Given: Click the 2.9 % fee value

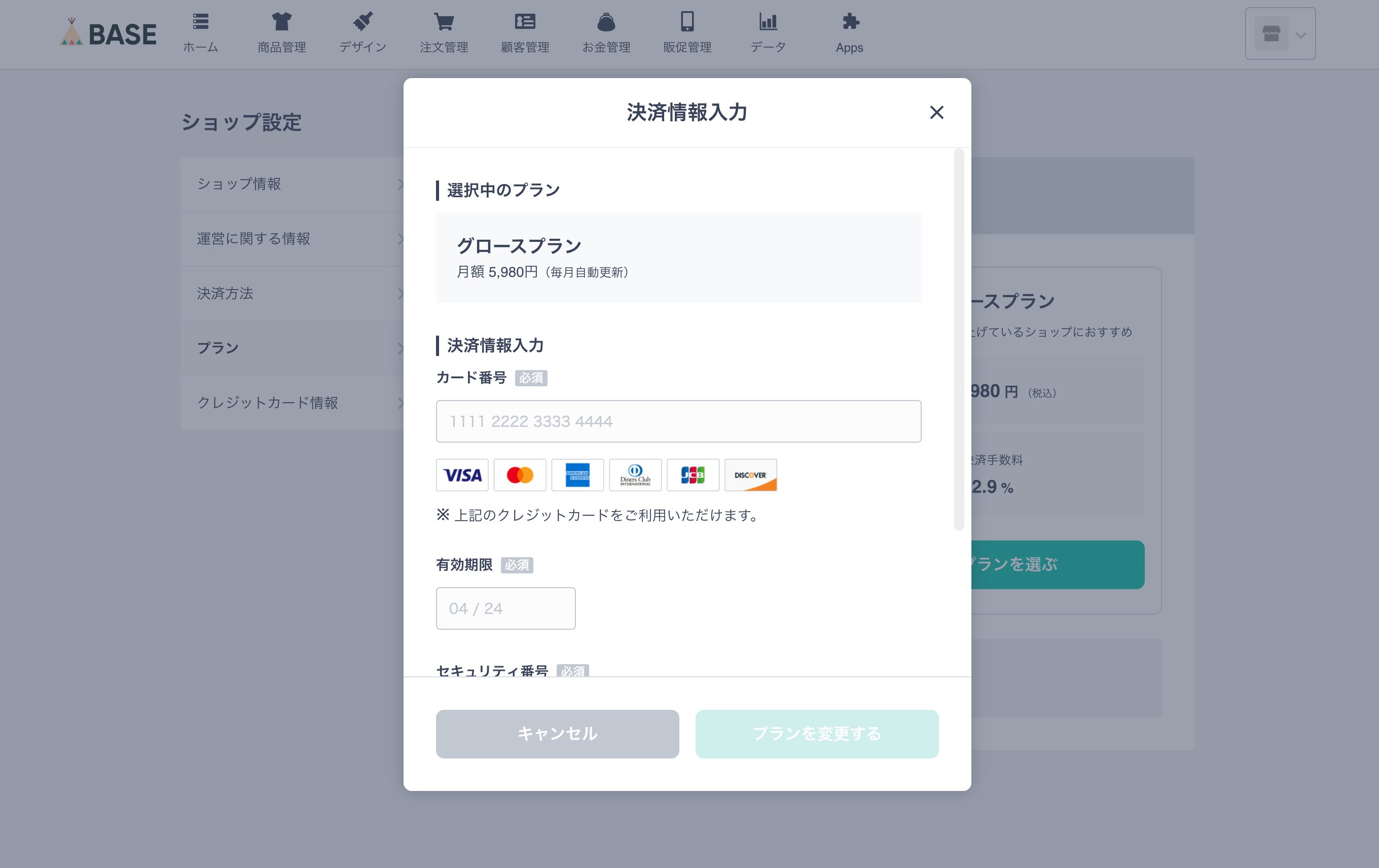Looking at the screenshot, I should (x=992, y=487).
